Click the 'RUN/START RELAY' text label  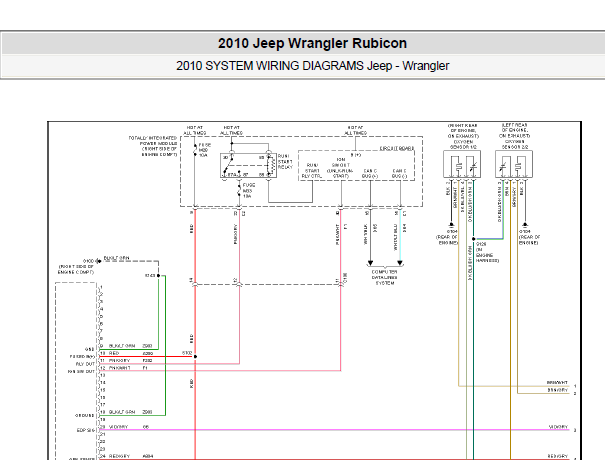pyautogui.click(x=285, y=162)
